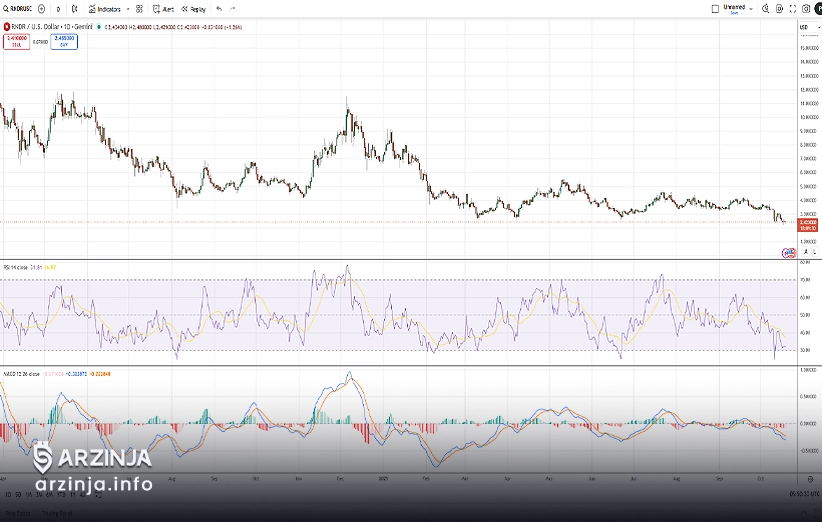Open the chart style candles icon
The image size is (822, 522).
click(x=75, y=8)
